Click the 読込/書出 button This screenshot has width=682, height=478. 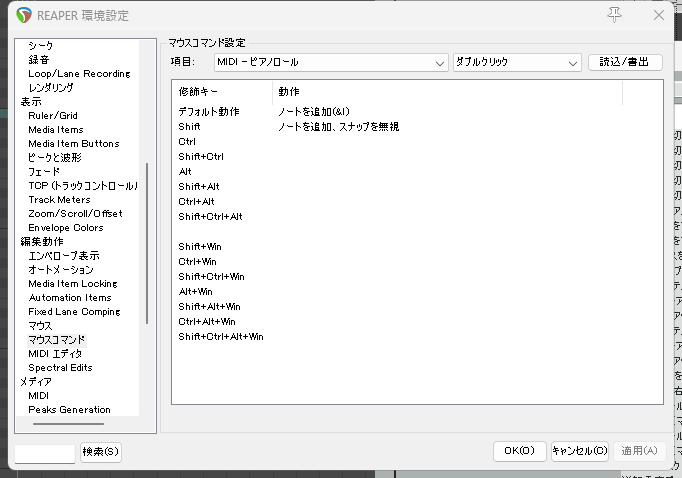625,62
